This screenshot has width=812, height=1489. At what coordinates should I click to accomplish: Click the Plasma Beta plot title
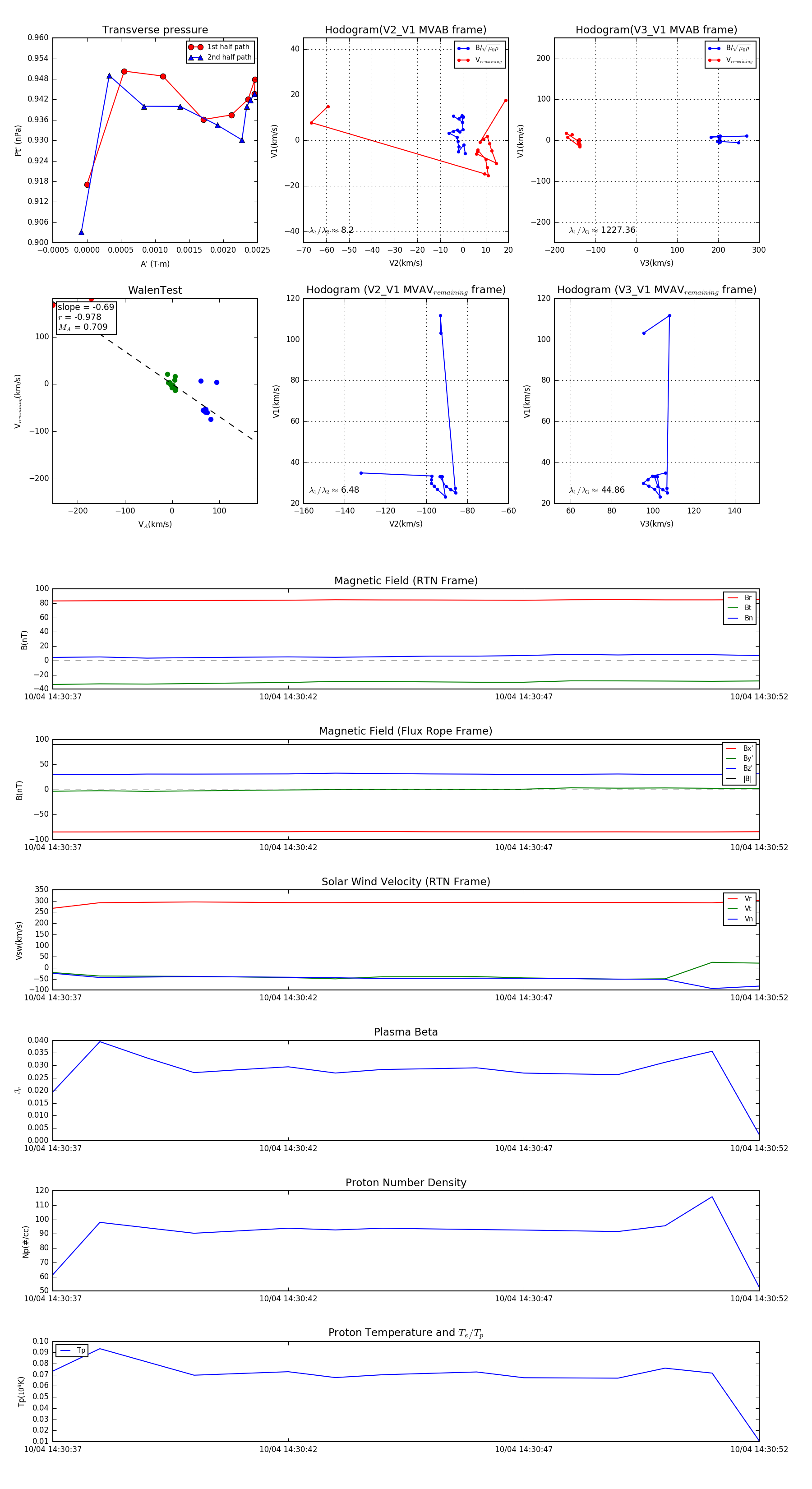(x=406, y=1032)
